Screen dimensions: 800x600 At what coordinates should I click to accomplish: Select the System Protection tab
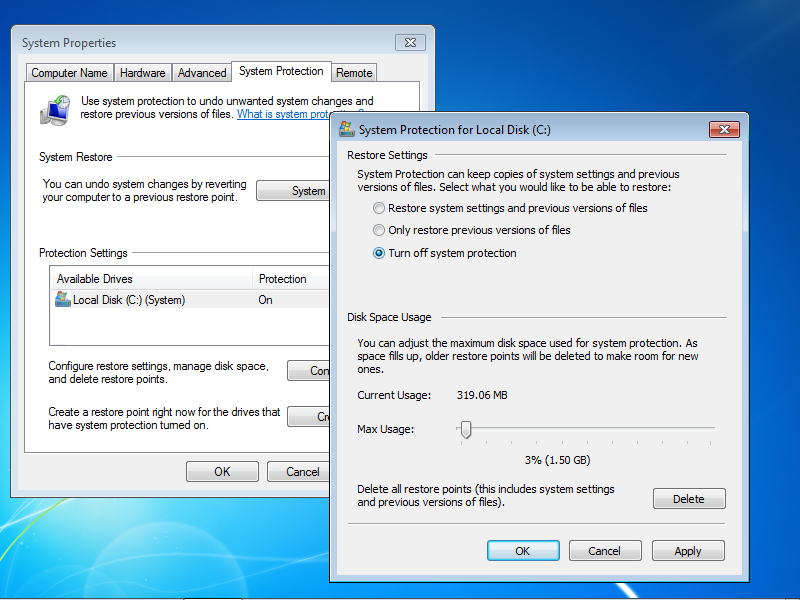click(281, 71)
